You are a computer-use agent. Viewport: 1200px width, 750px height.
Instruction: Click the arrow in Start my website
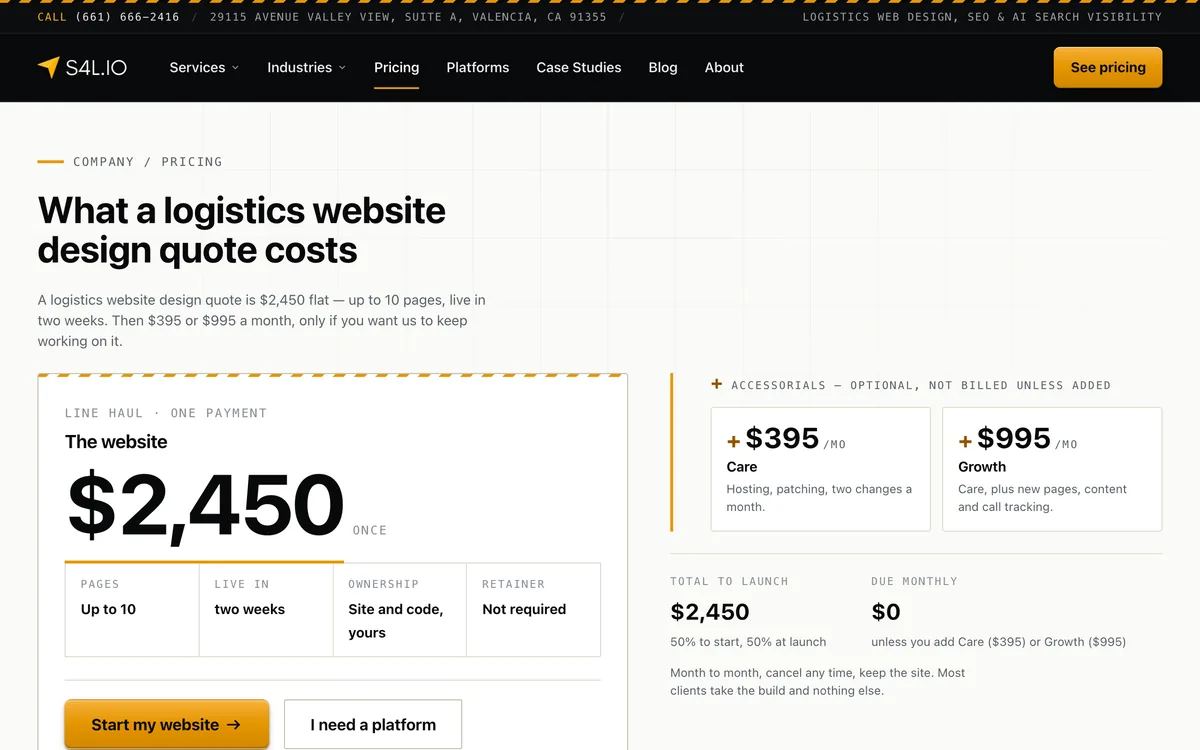click(x=234, y=725)
